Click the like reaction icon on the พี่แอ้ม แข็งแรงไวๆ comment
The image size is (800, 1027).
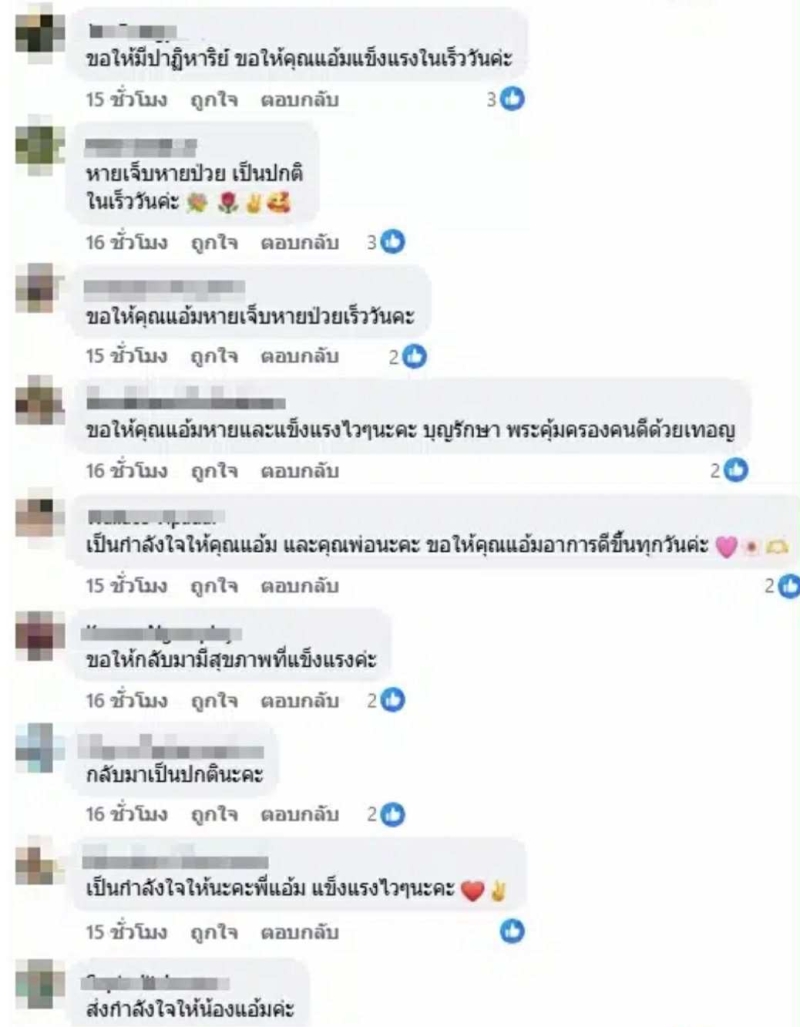click(x=512, y=931)
